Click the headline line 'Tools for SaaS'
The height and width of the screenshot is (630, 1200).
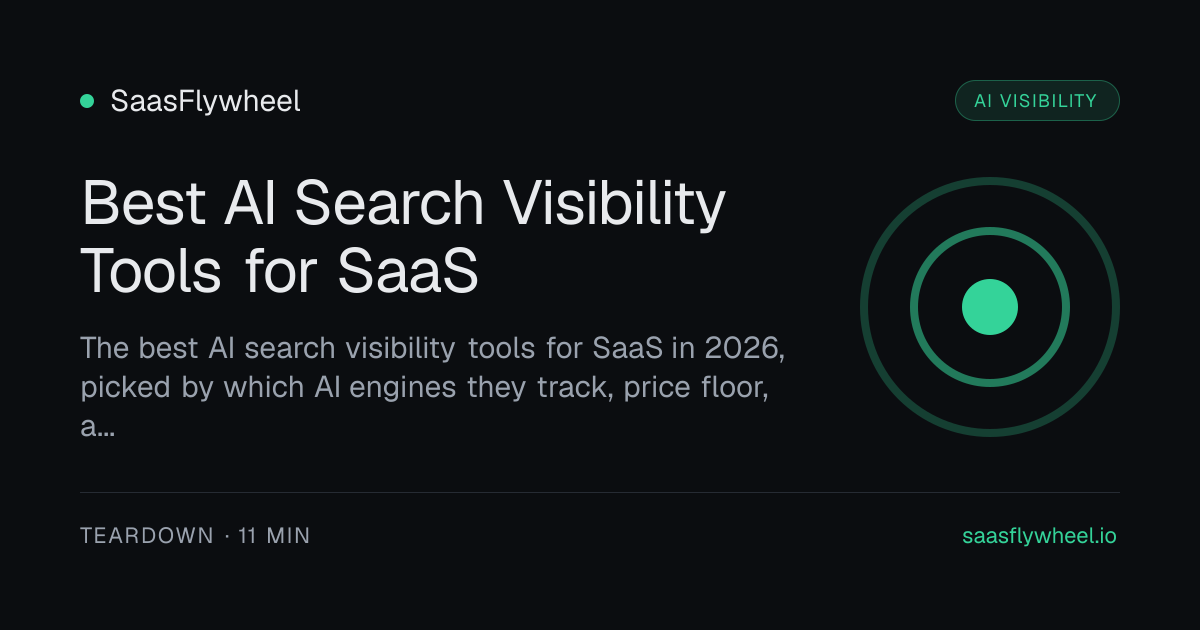pyautogui.click(x=280, y=269)
